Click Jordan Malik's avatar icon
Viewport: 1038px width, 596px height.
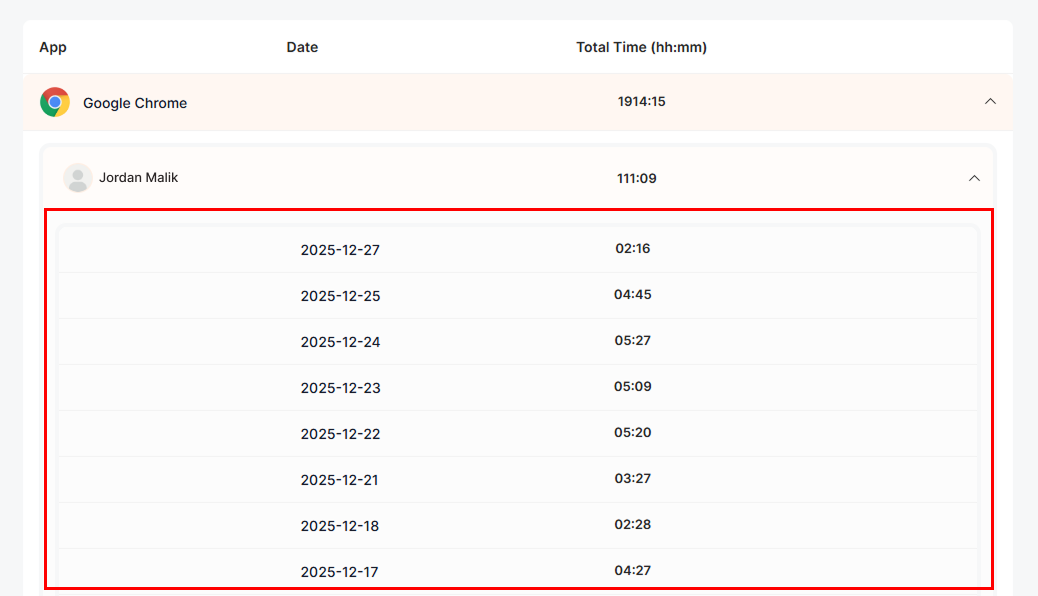77,178
